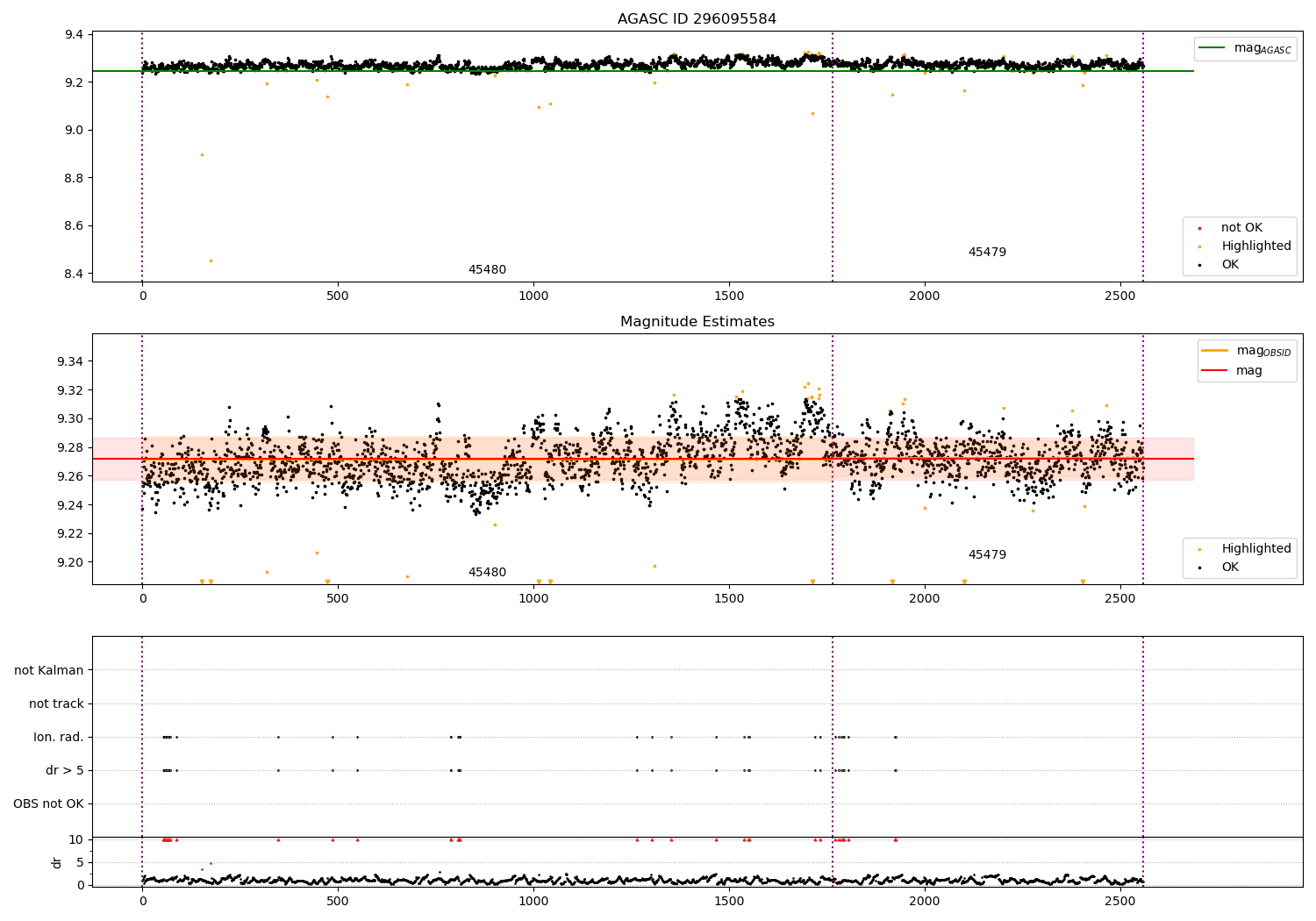
Task: Click the "45479" label in the top plot
Action: [x=987, y=253]
